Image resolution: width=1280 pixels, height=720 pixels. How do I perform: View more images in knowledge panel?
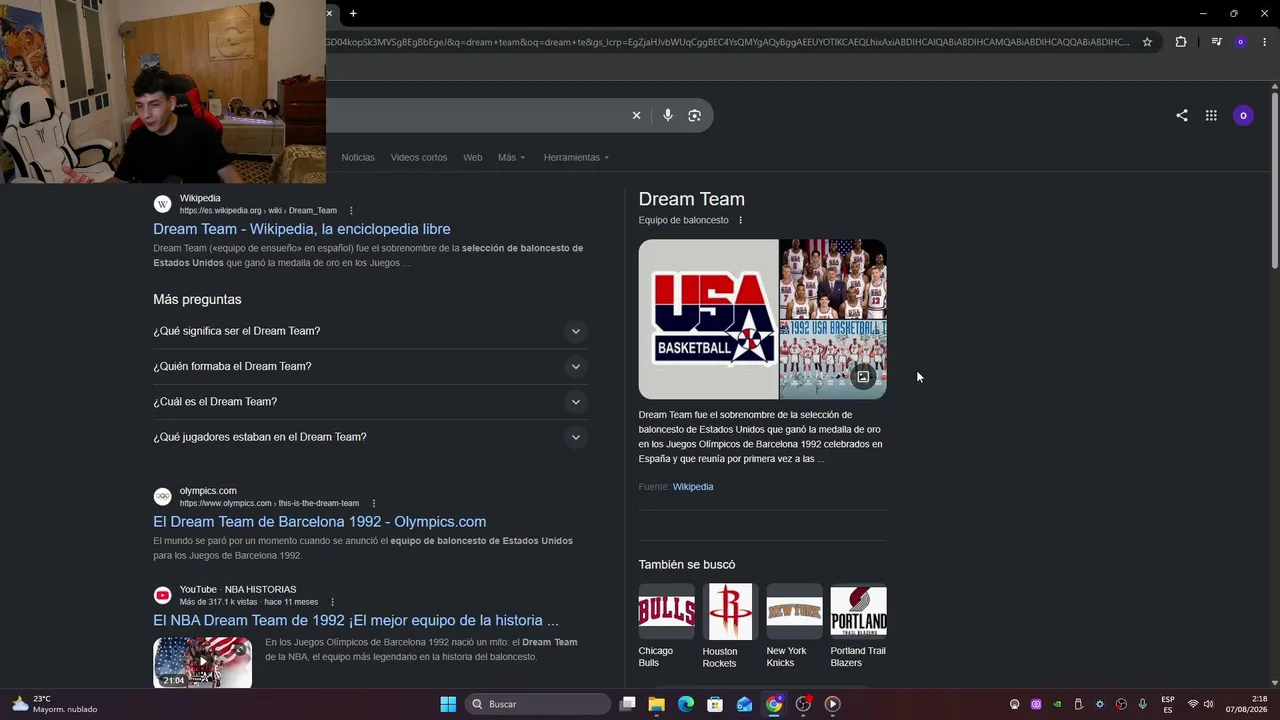coord(863,377)
